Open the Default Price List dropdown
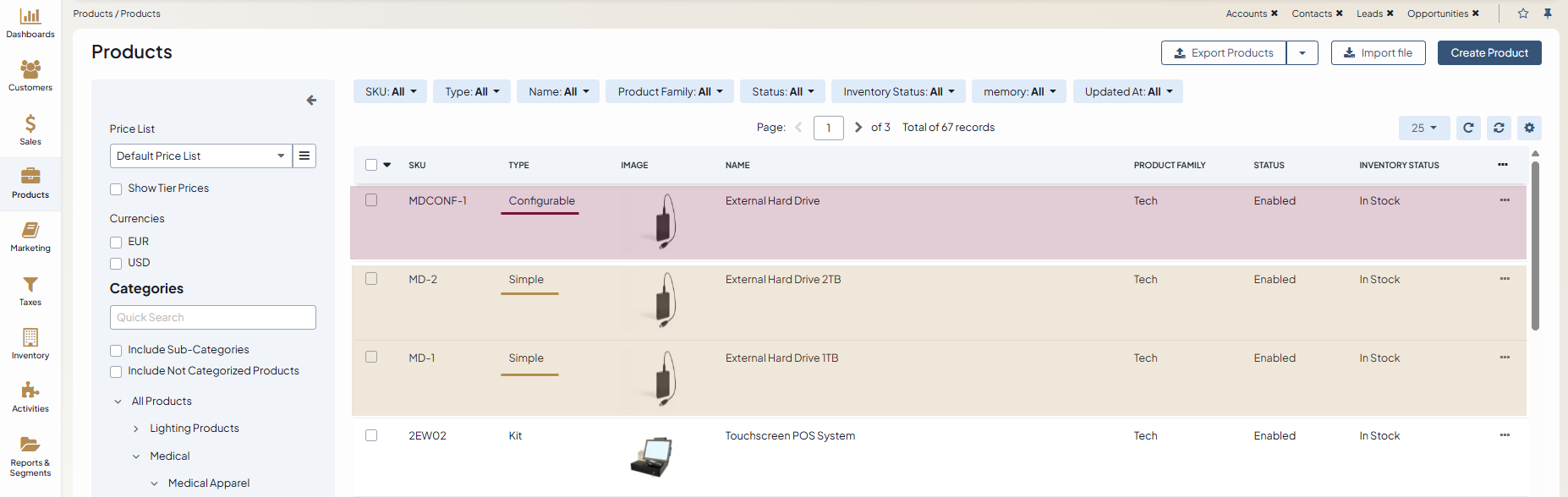Screen dimensions: 1568x497 (x=201, y=156)
